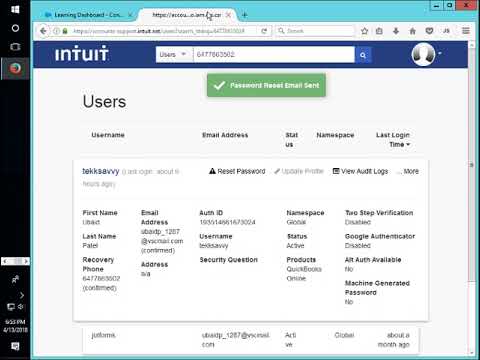Open the Action Center notification icon

(15, 346)
